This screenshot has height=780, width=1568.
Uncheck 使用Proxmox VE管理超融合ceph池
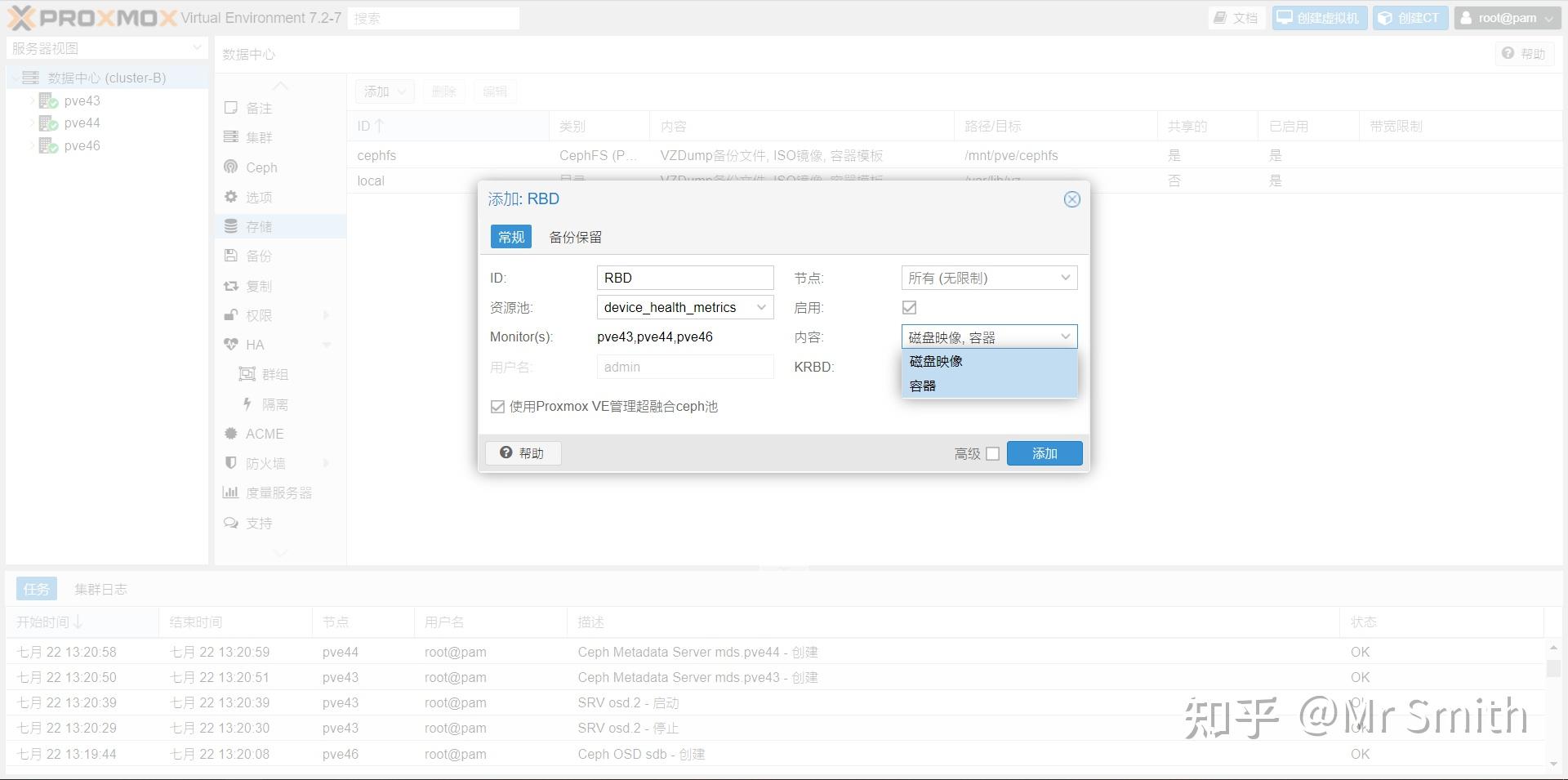point(497,406)
